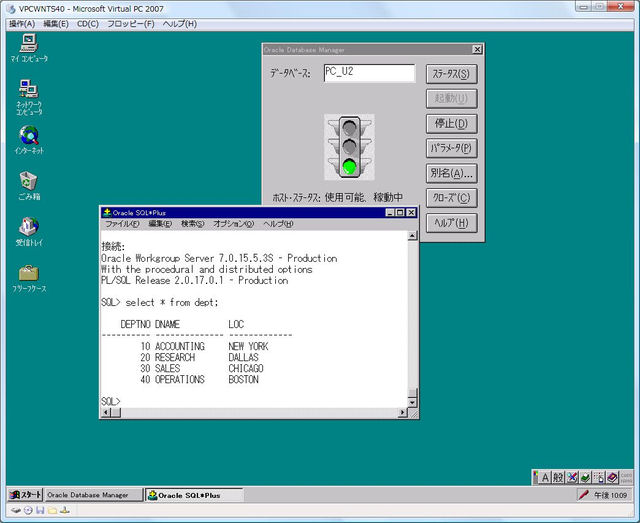Click the ヘルプ(H) button in Database Manager
The height and width of the screenshot is (523, 640).
pos(451,223)
